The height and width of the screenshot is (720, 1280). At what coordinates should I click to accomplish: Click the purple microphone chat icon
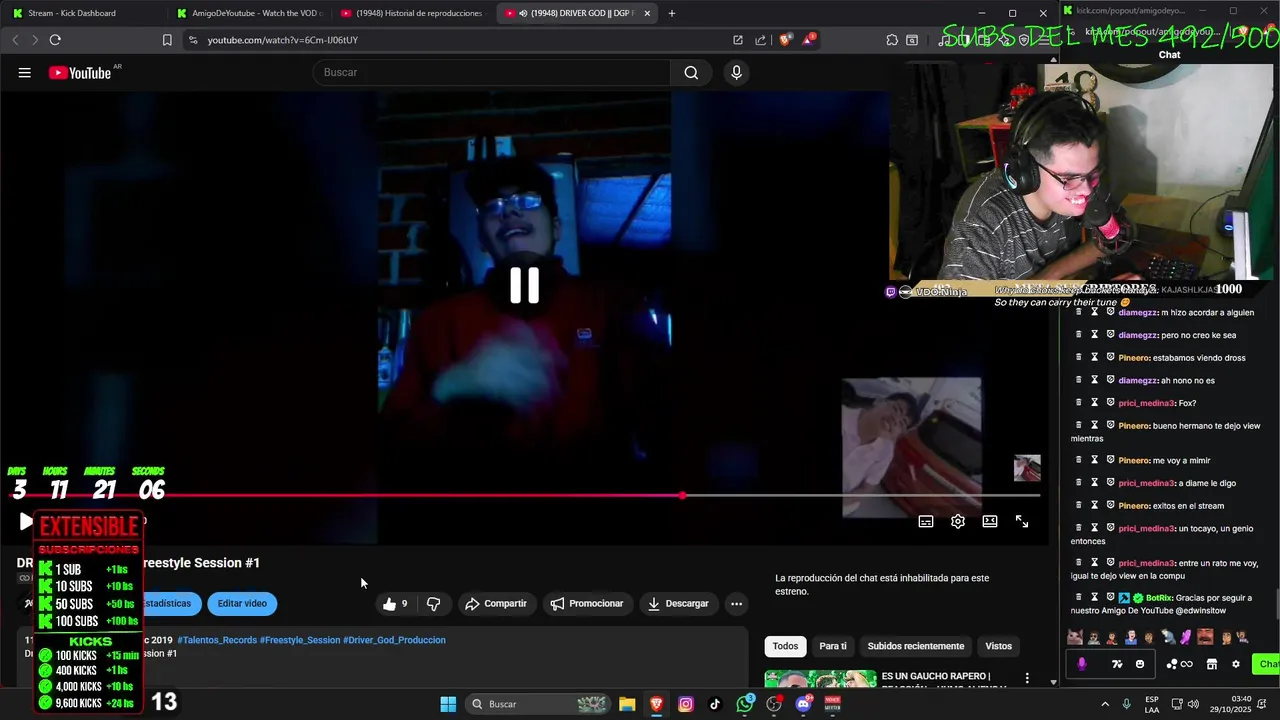coord(1081,664)
